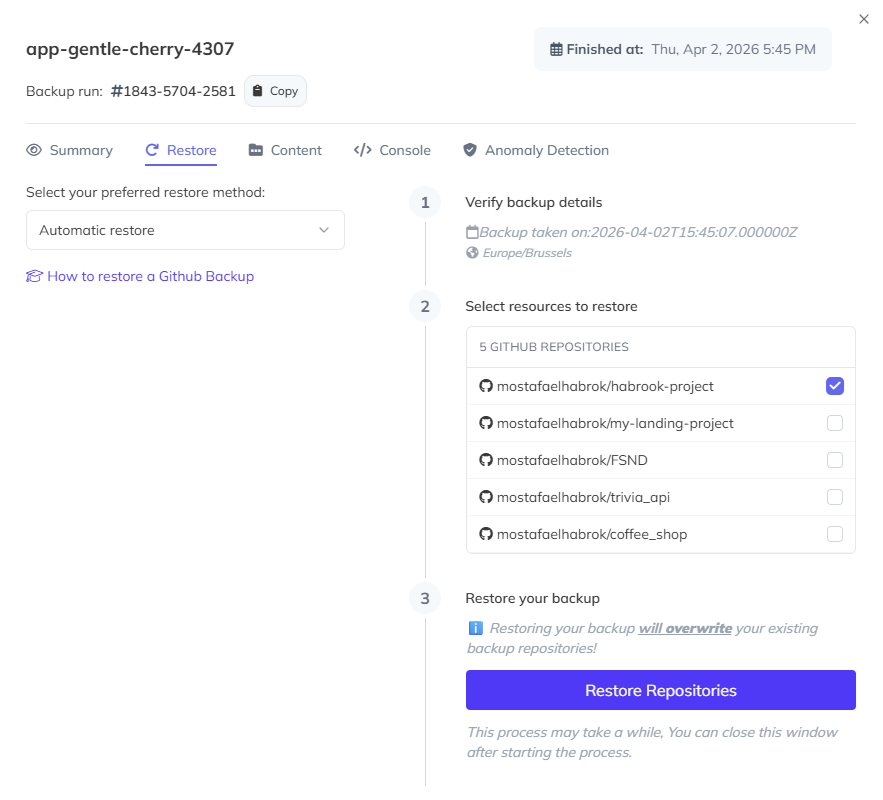Check the mostafaelhabrok/my-landing-project checkbox

point(835,423)
